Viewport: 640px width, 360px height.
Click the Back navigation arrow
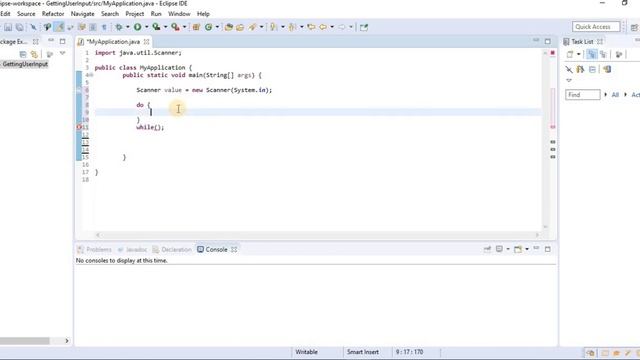tap(323, 27)
